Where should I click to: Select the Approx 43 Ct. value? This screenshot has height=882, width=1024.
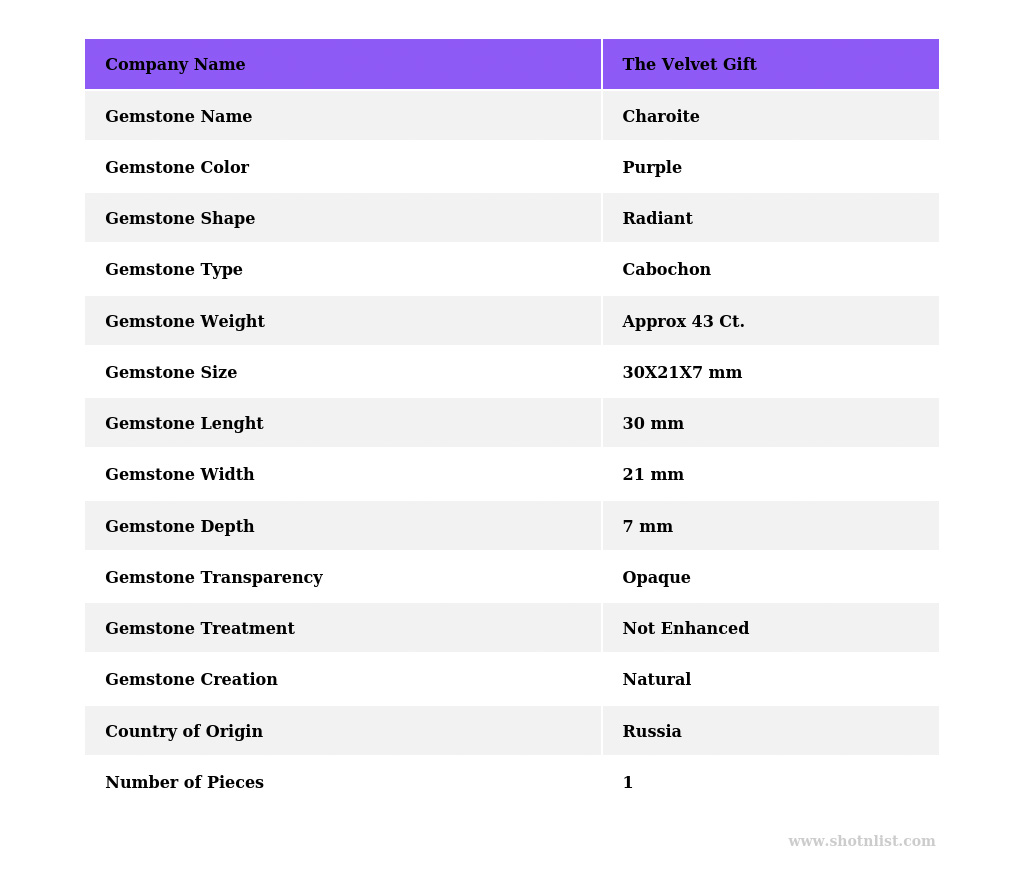coord(683,322)
